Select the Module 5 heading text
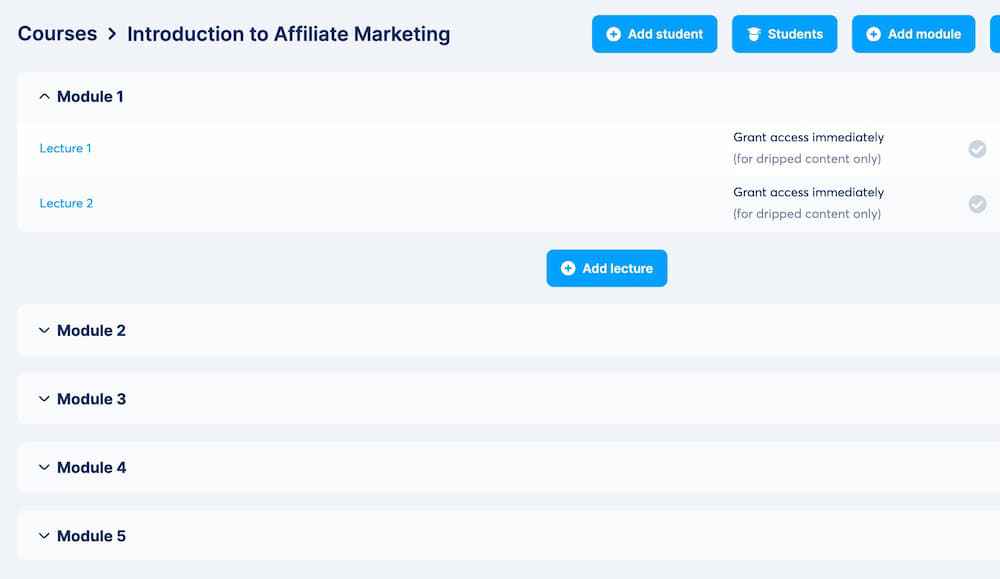The width and height of the screenshot is (1000, 579). tap(91, 536)
